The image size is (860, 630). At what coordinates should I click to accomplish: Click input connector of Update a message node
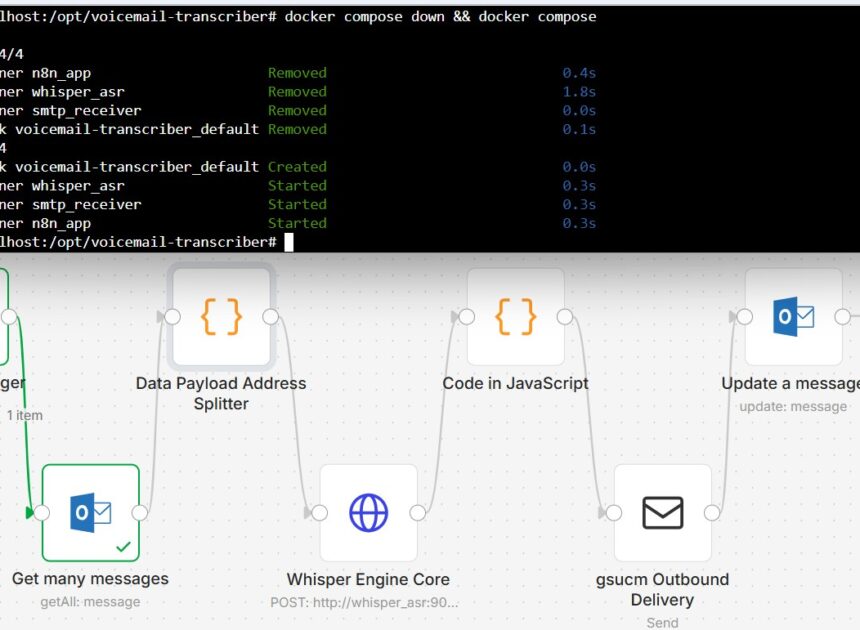pyautogui.click(x=745, y=316)
